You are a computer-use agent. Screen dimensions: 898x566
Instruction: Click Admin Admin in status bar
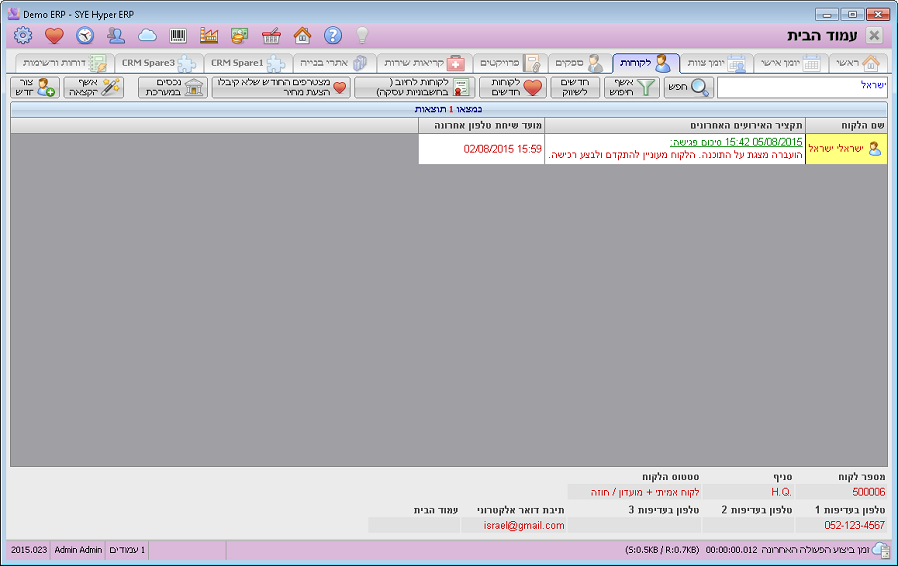[x=78, y=550]
